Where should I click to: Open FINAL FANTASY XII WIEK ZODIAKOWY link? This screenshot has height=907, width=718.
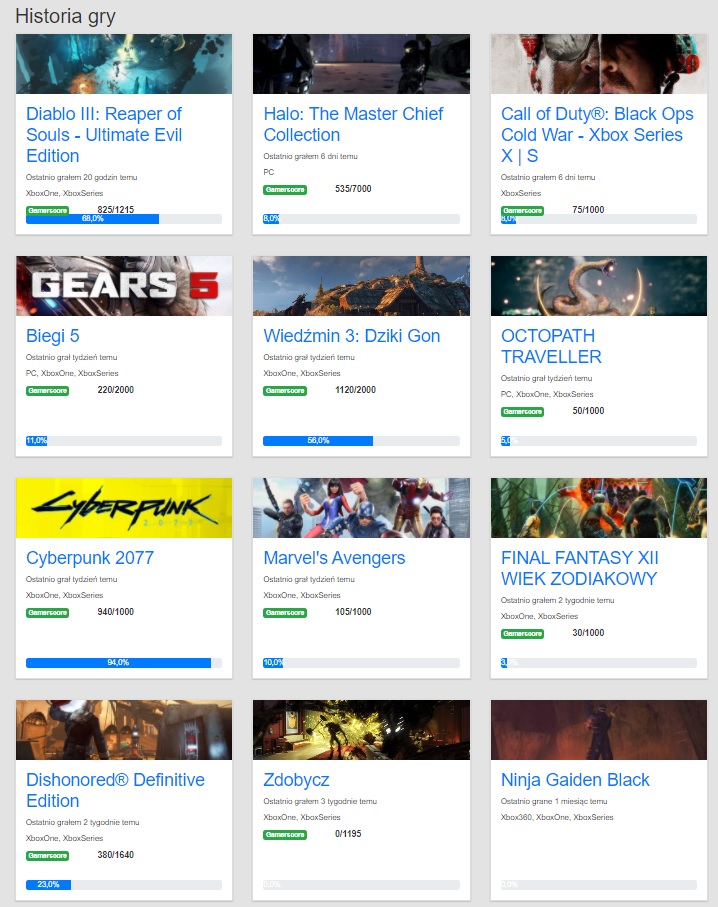tap(579, 569)
